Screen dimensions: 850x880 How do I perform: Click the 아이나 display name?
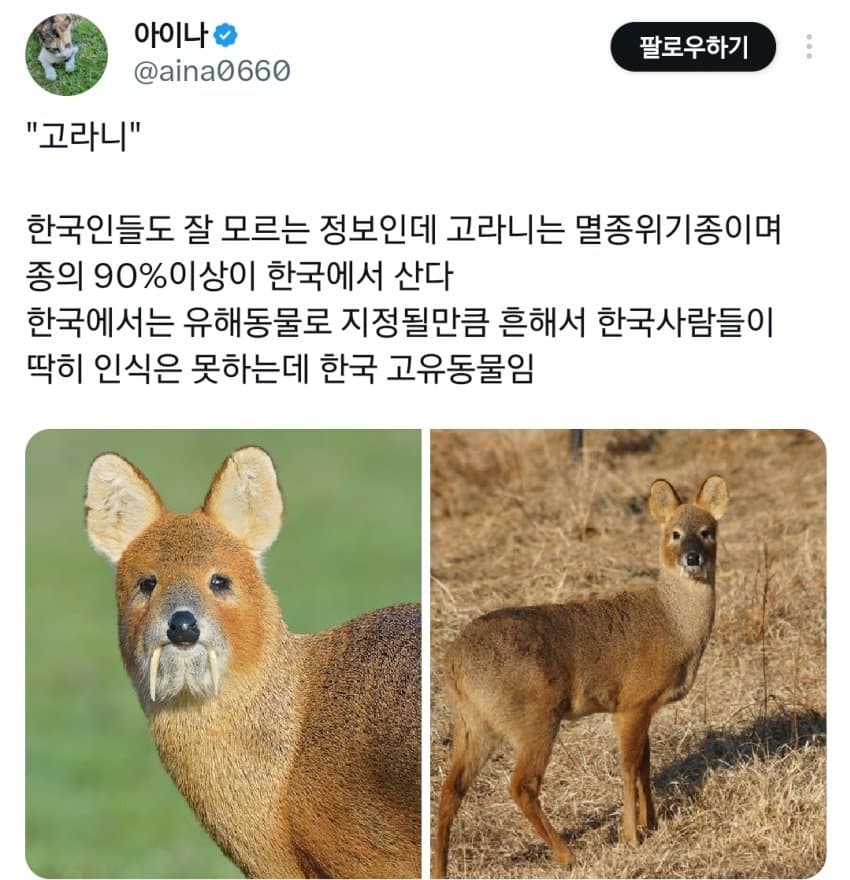point(170,35)
